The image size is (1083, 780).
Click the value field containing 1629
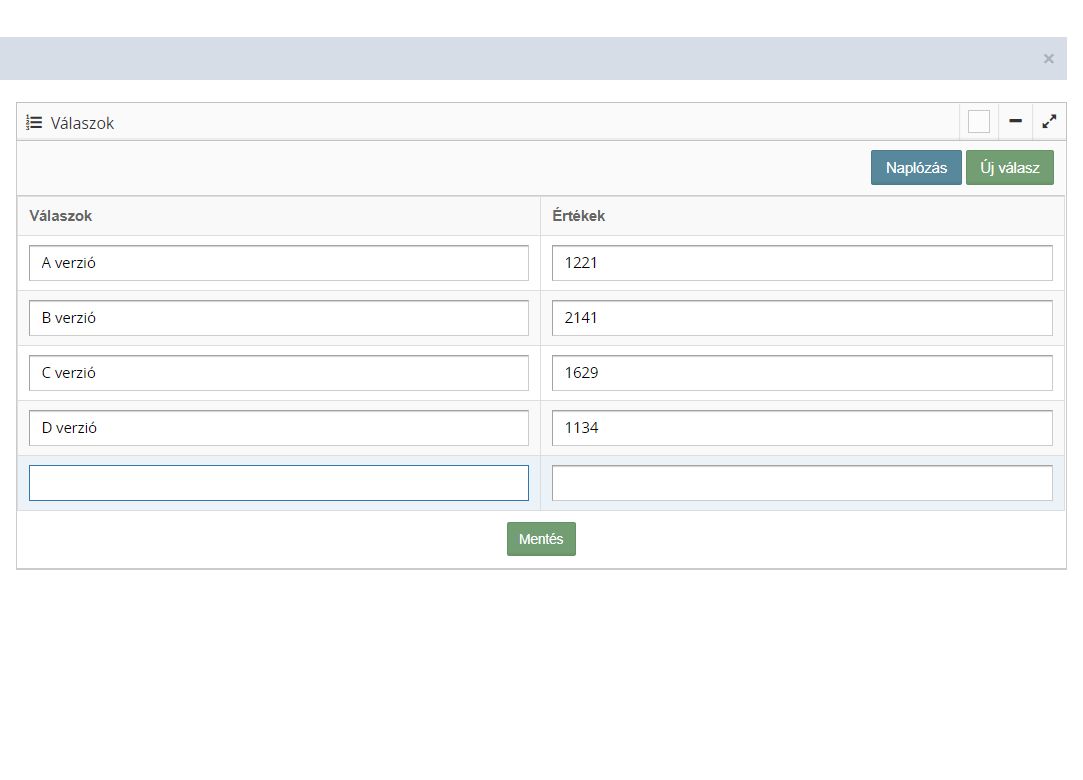(x=801, y=373)
